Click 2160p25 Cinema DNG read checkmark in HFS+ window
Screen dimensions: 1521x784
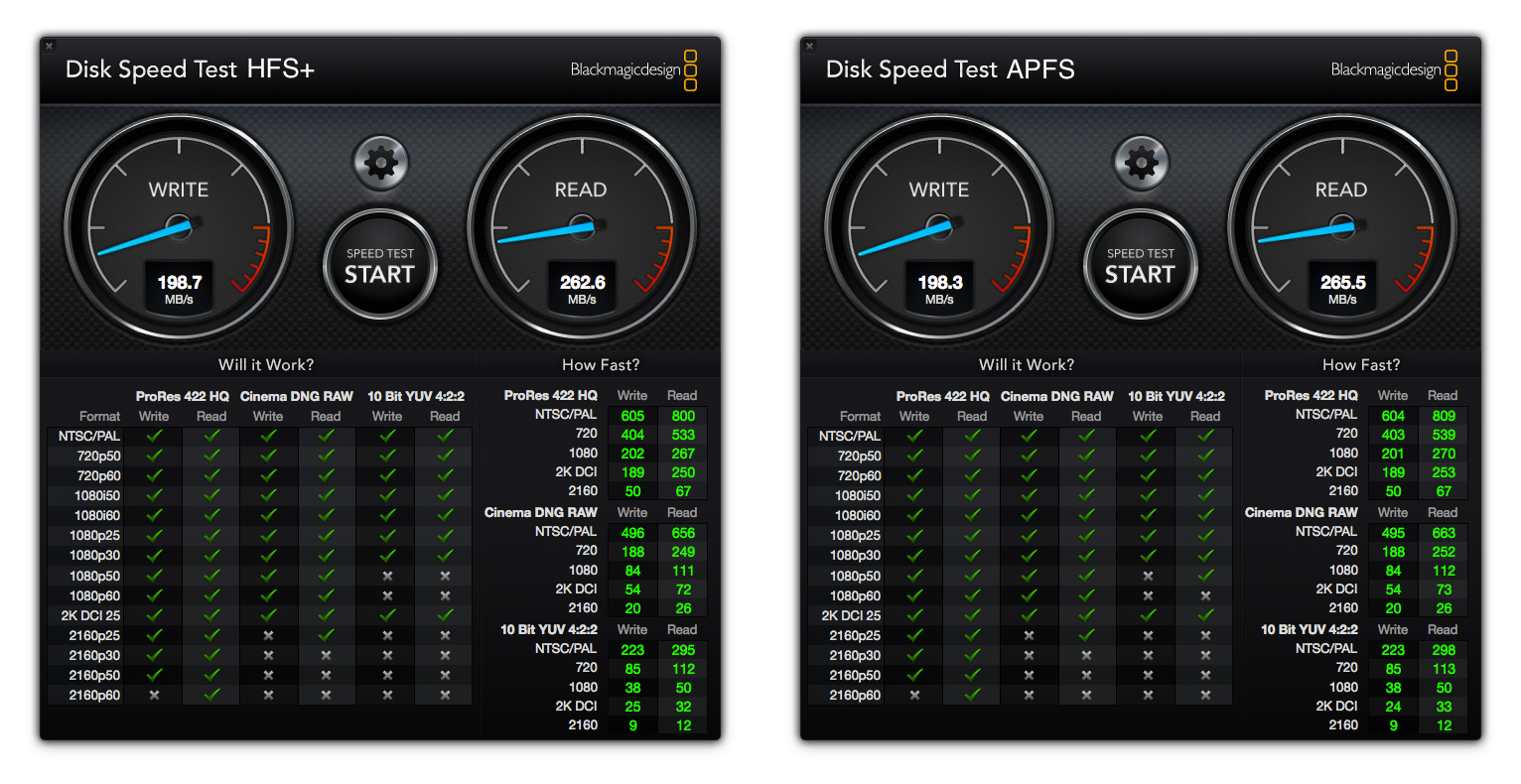pyautogui.click(x=326, y=635)
